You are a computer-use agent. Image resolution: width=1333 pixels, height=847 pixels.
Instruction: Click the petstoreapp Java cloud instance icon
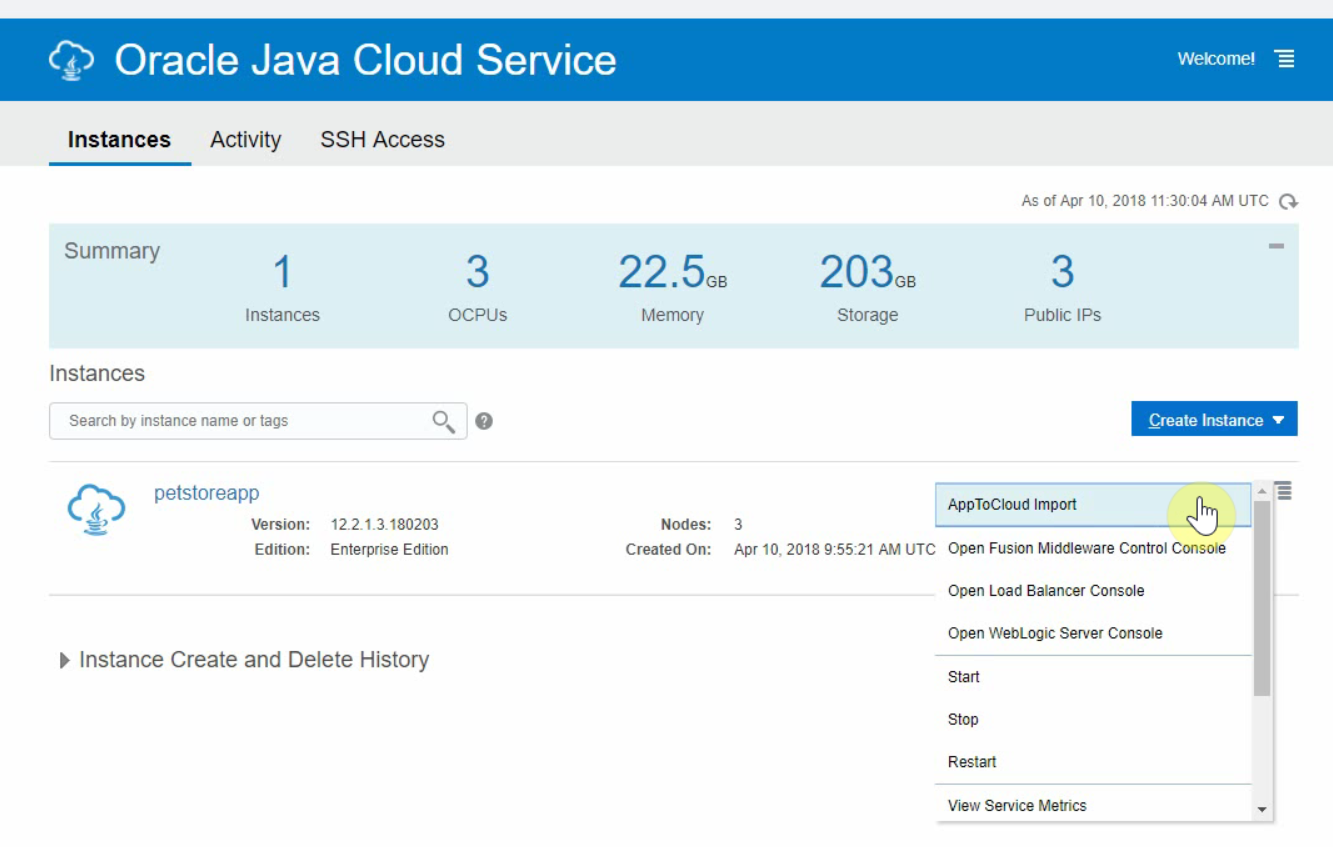coord(96,510)
